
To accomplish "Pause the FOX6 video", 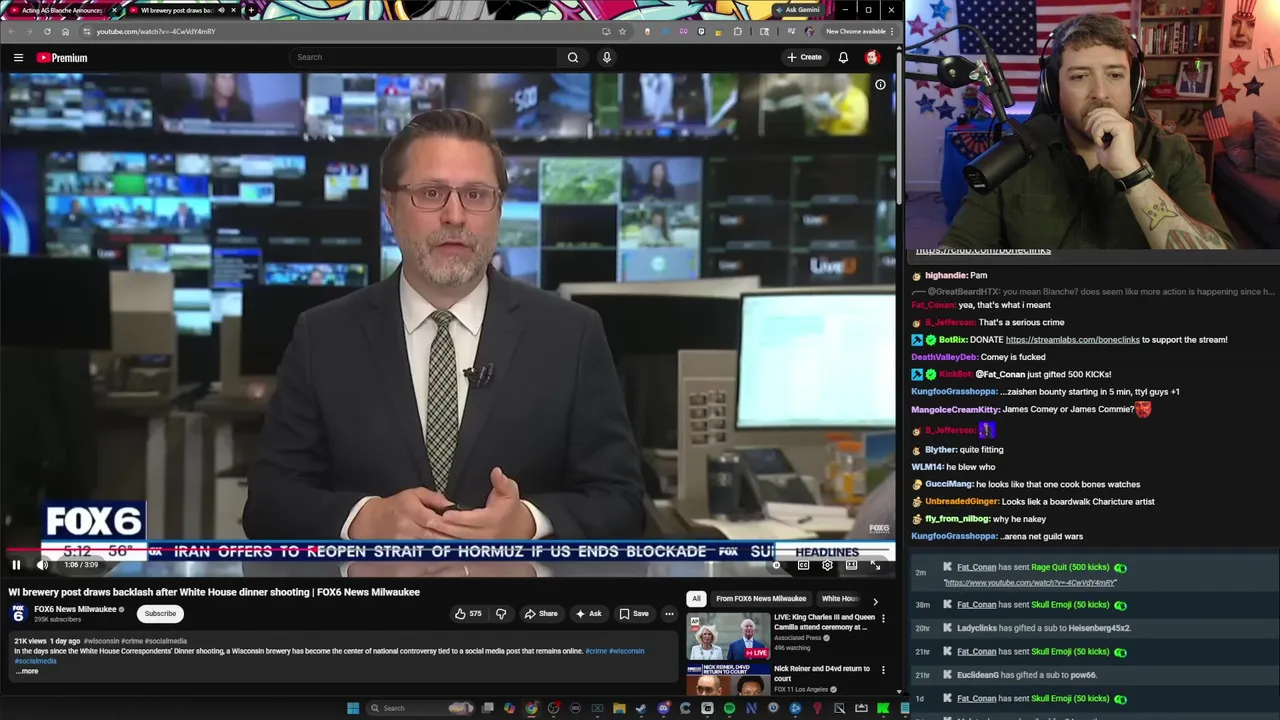I will click(16, 565).
